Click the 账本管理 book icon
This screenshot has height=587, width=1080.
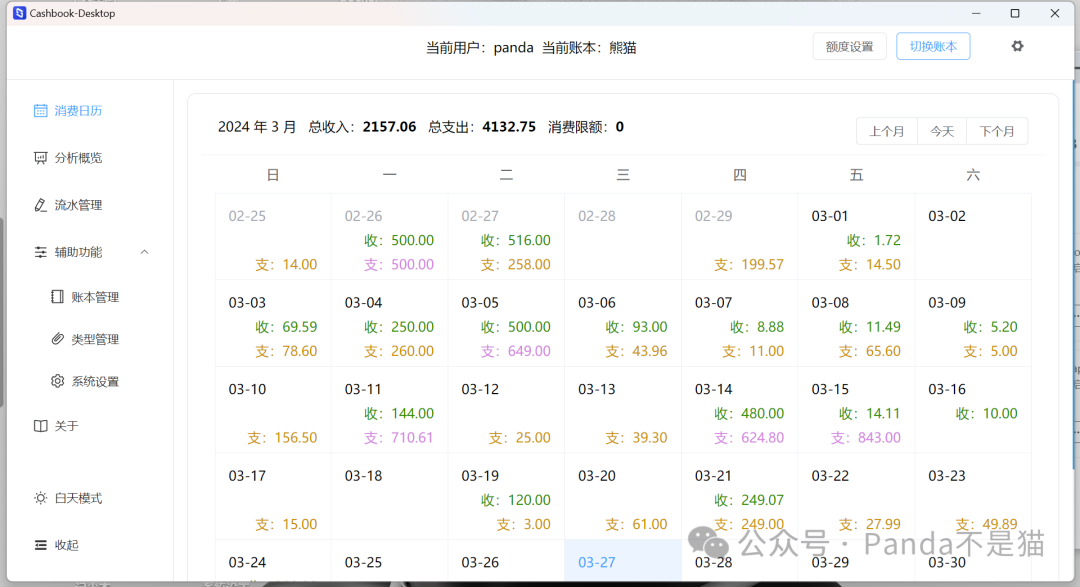coord(57,297)
